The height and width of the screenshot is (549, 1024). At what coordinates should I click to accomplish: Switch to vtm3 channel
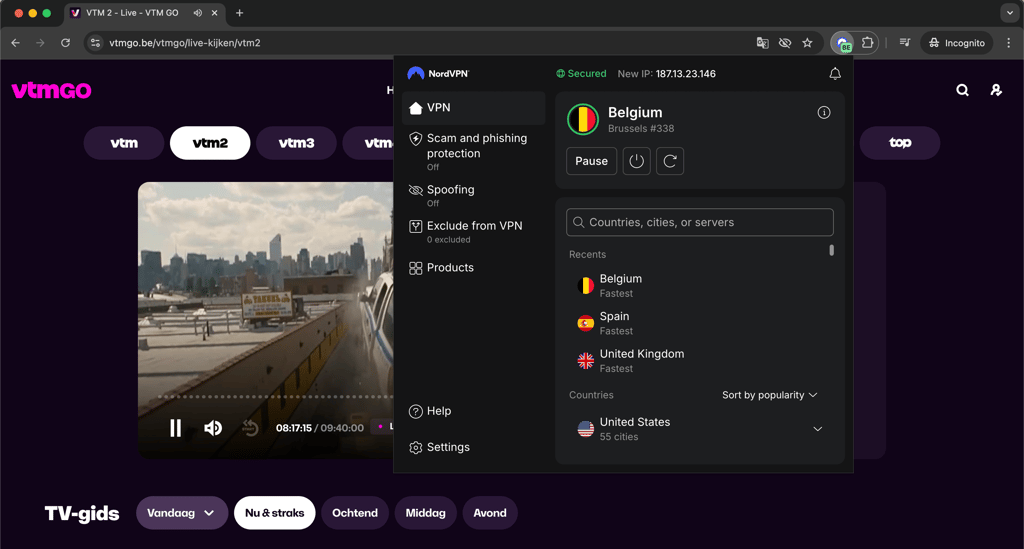pos(296,143)
